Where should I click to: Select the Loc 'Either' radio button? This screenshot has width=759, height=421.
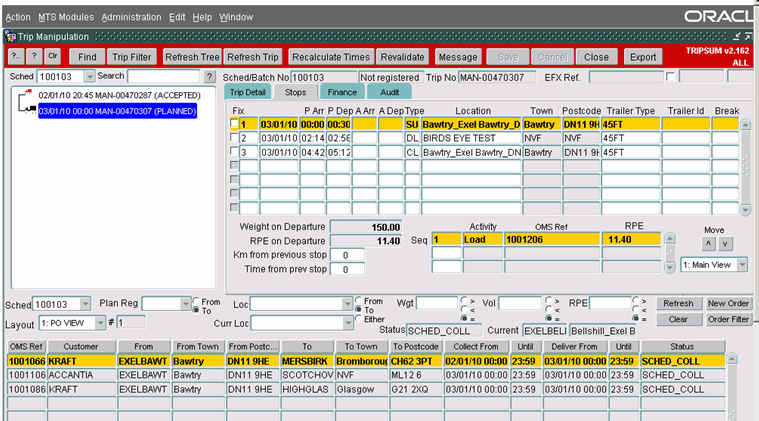point(359,318)
